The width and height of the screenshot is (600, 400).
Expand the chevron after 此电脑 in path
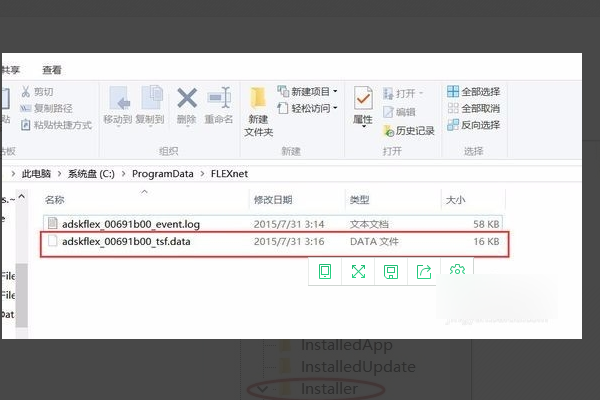[59, 174]
